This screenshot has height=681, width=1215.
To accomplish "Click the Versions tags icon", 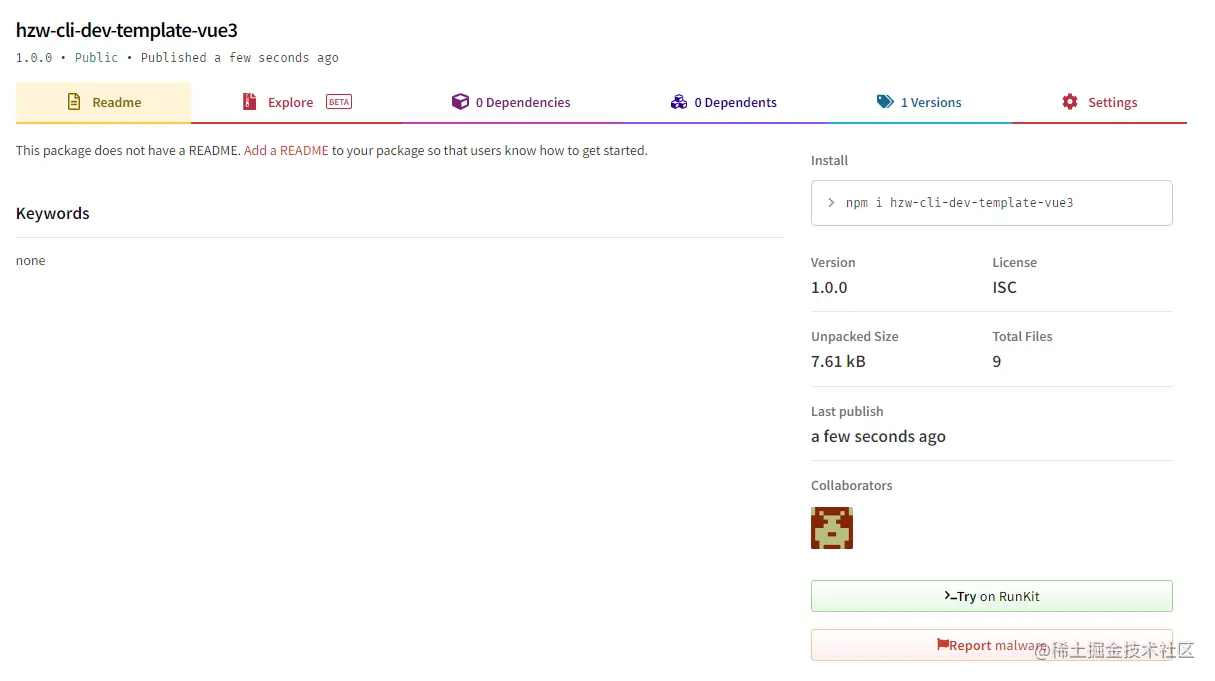I will click(885, 102).
